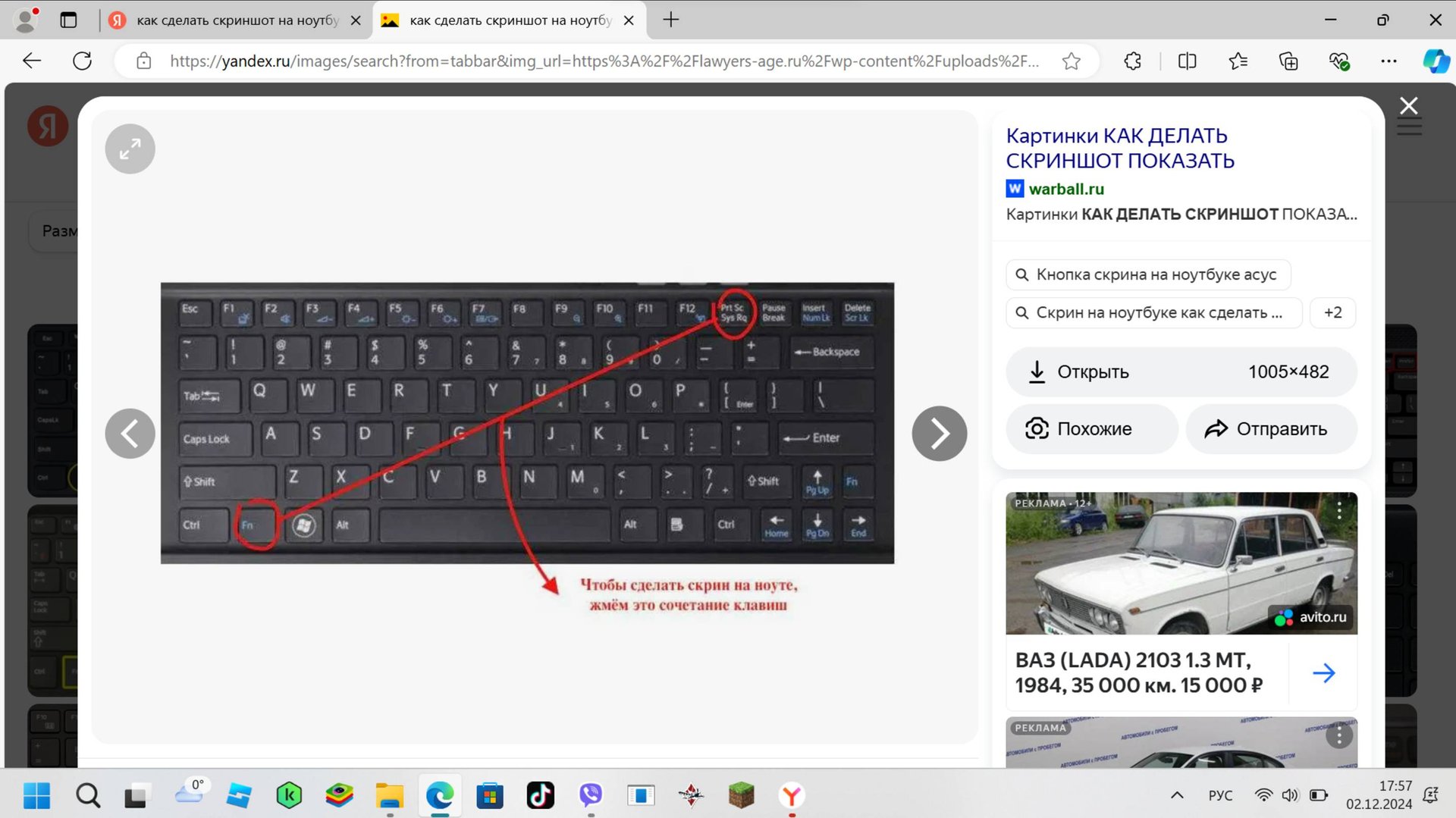
Task: Open the browser Extensions icon
Action: [1132, 61]
